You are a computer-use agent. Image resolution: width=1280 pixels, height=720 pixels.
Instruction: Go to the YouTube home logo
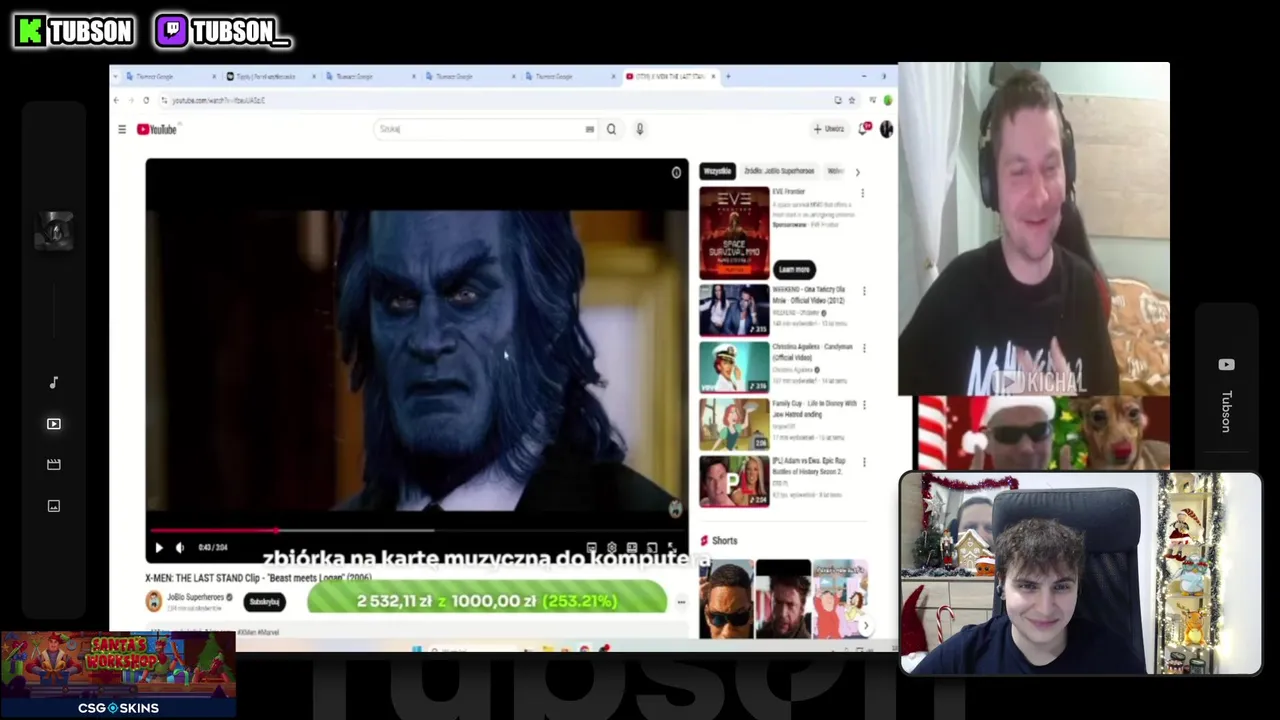(157, 129)
